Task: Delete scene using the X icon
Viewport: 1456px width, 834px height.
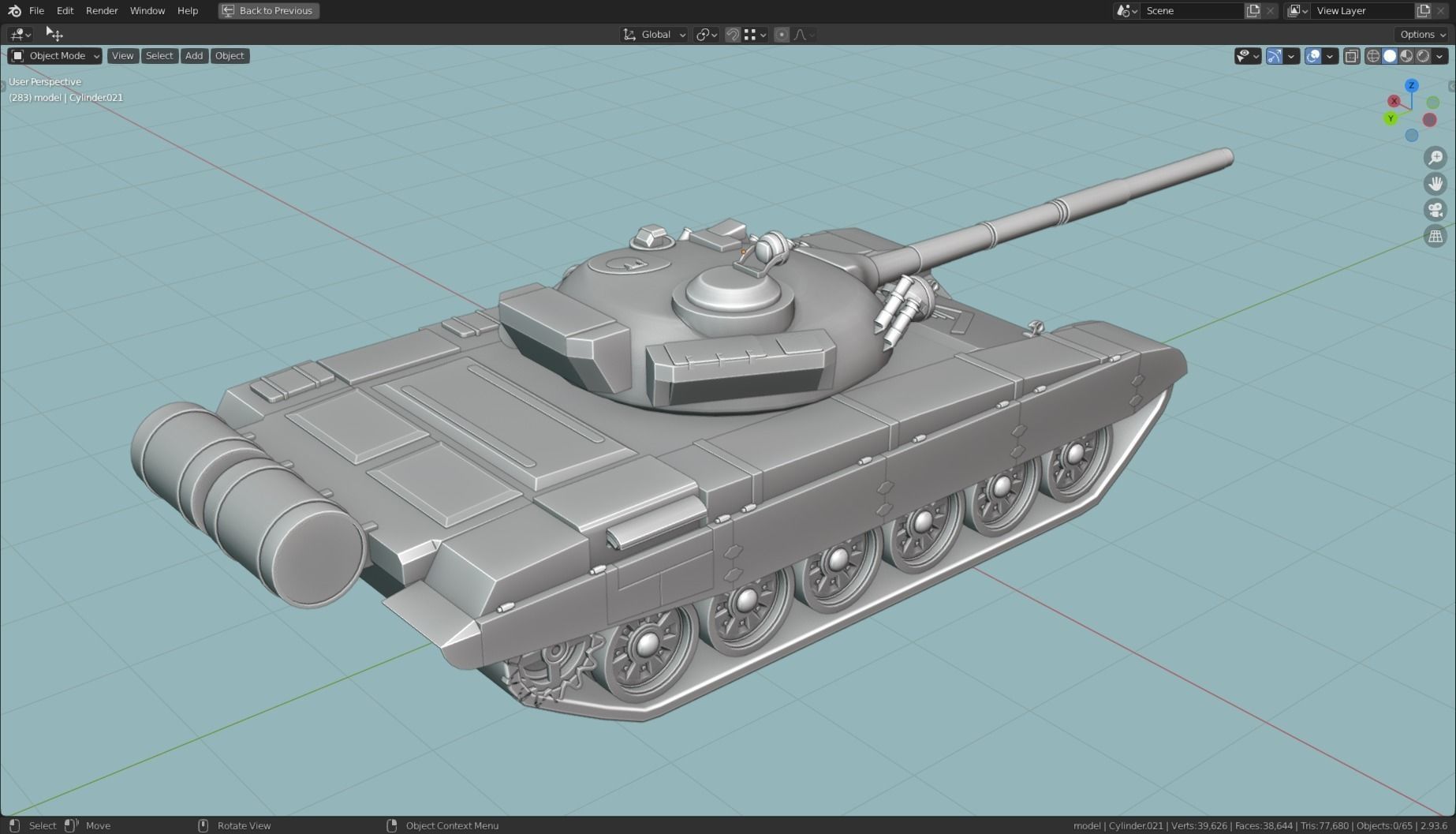Action: (1270, 10)
